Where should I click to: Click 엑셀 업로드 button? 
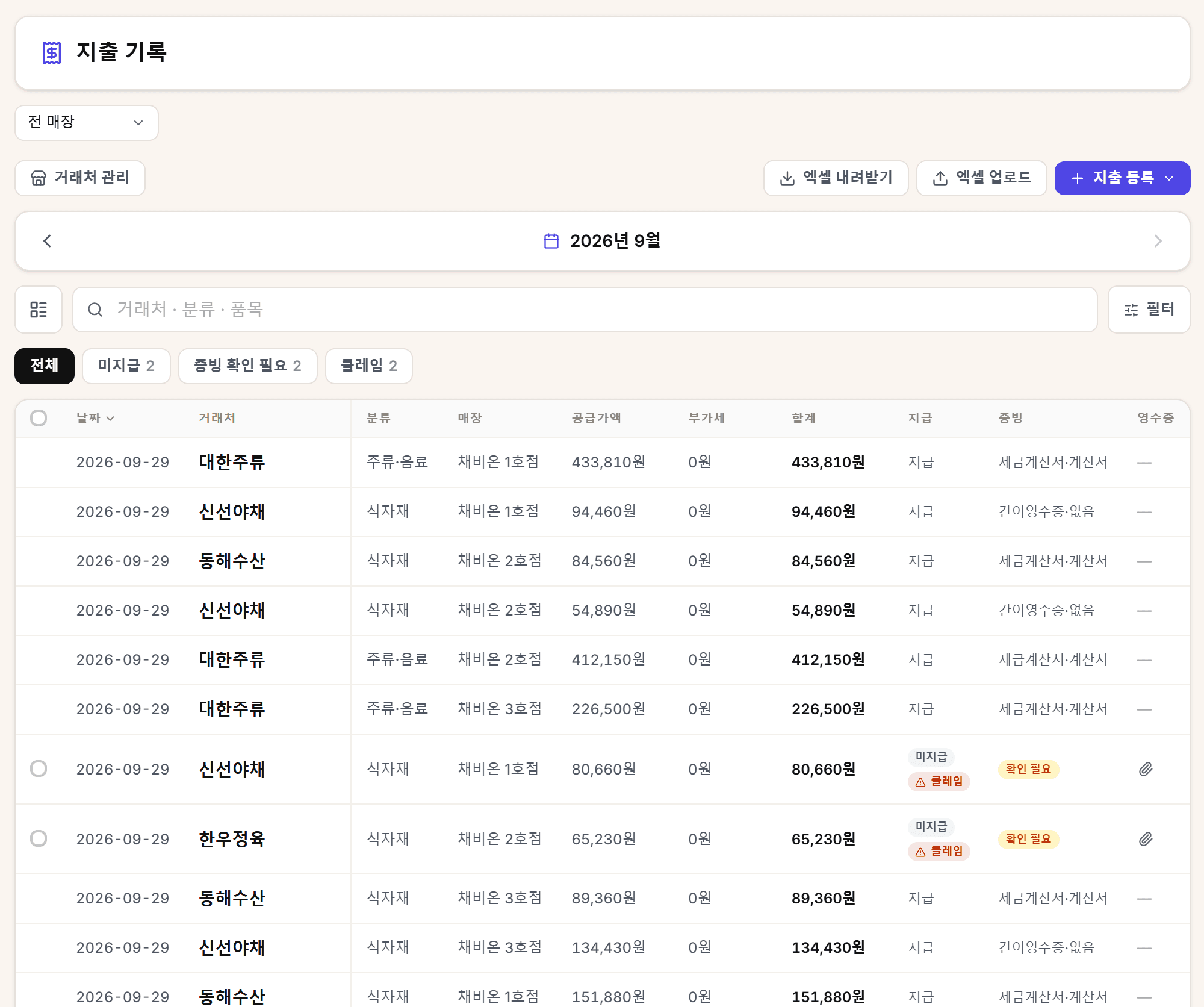coord(982,178)
